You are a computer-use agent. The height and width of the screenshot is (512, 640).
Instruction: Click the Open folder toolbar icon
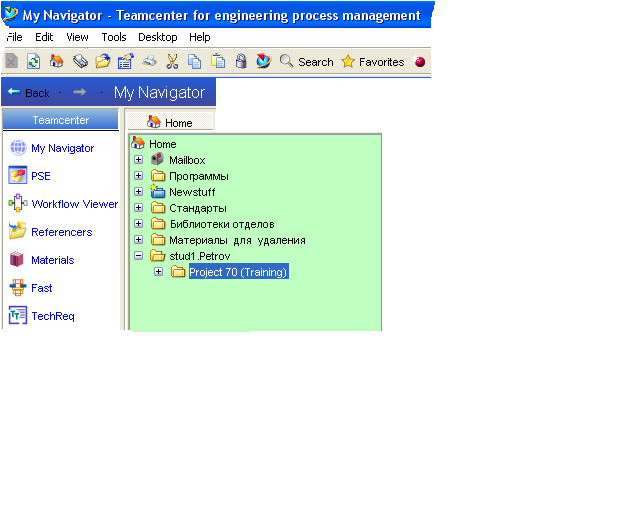[103, 62]
